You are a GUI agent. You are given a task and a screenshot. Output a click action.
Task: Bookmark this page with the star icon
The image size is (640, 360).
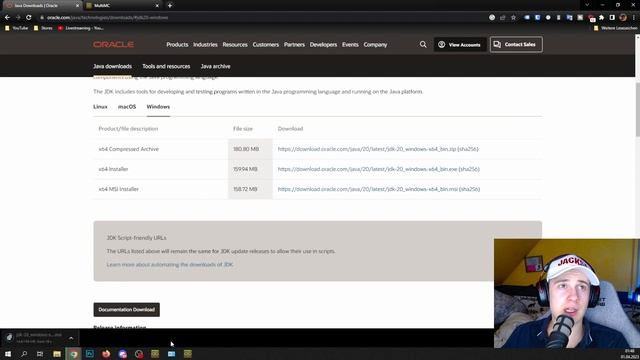pos(513,18)
